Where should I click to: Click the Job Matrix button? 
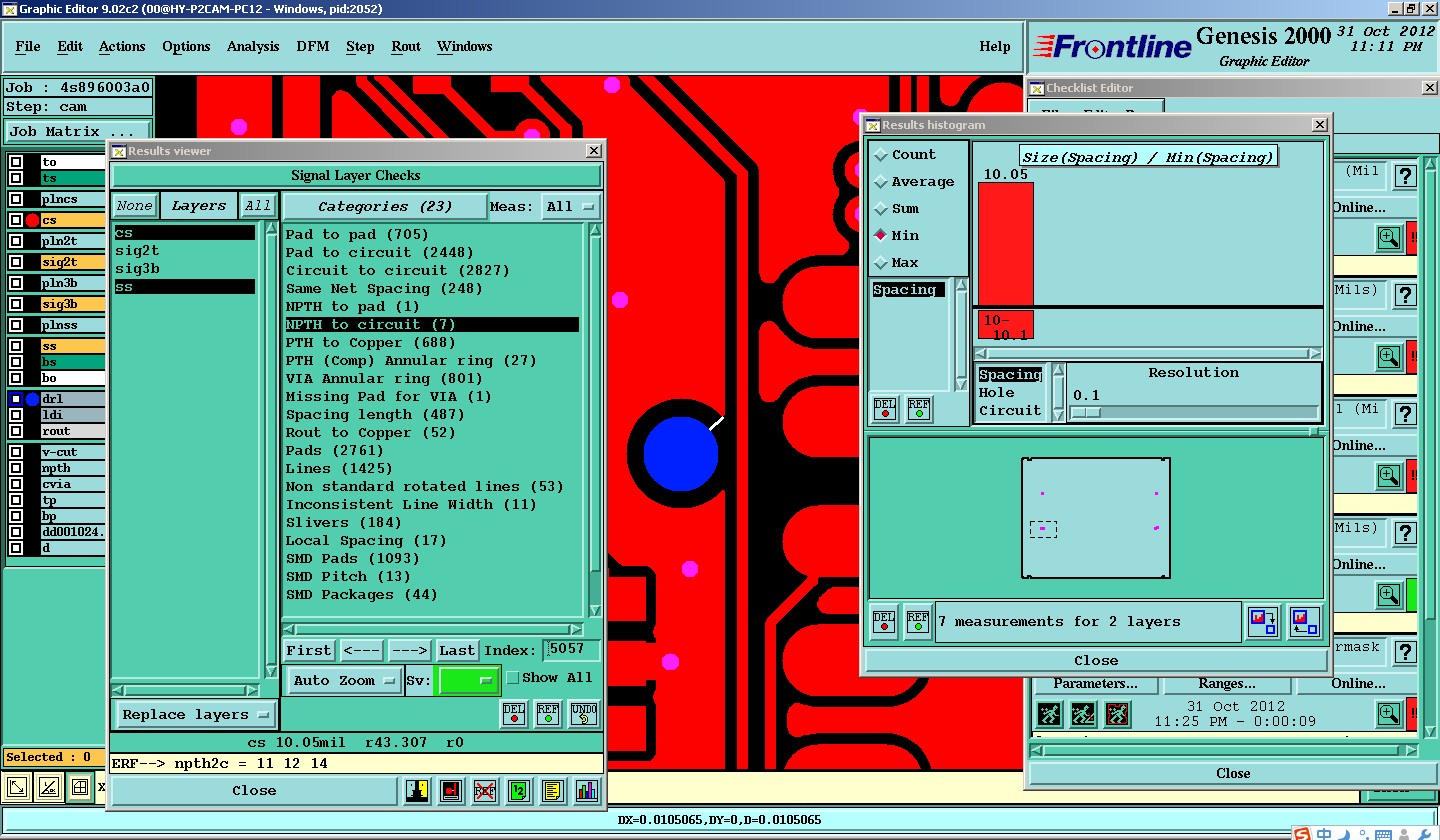point(78,132)
